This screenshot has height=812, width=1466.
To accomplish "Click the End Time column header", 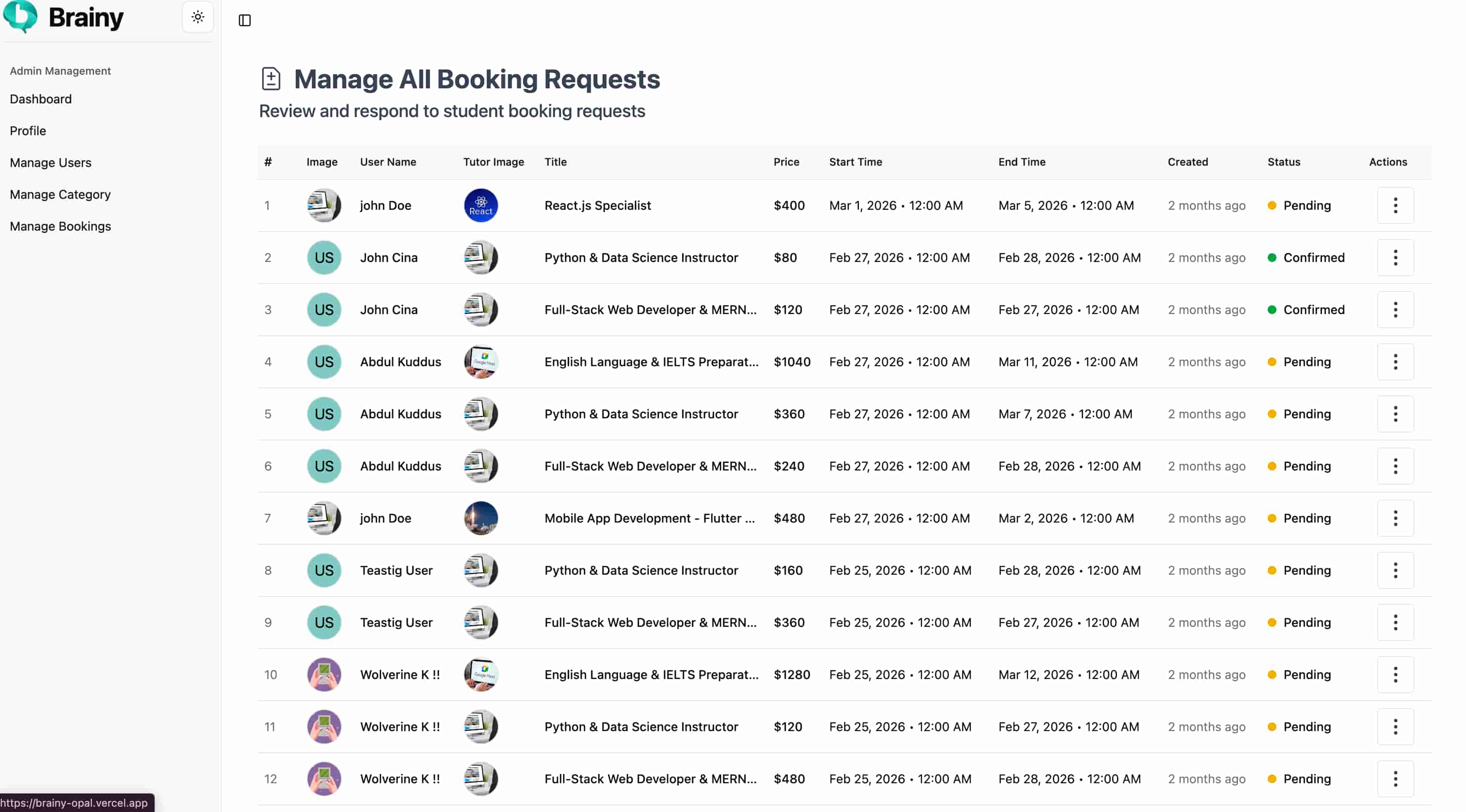I will click(1022, 162).
